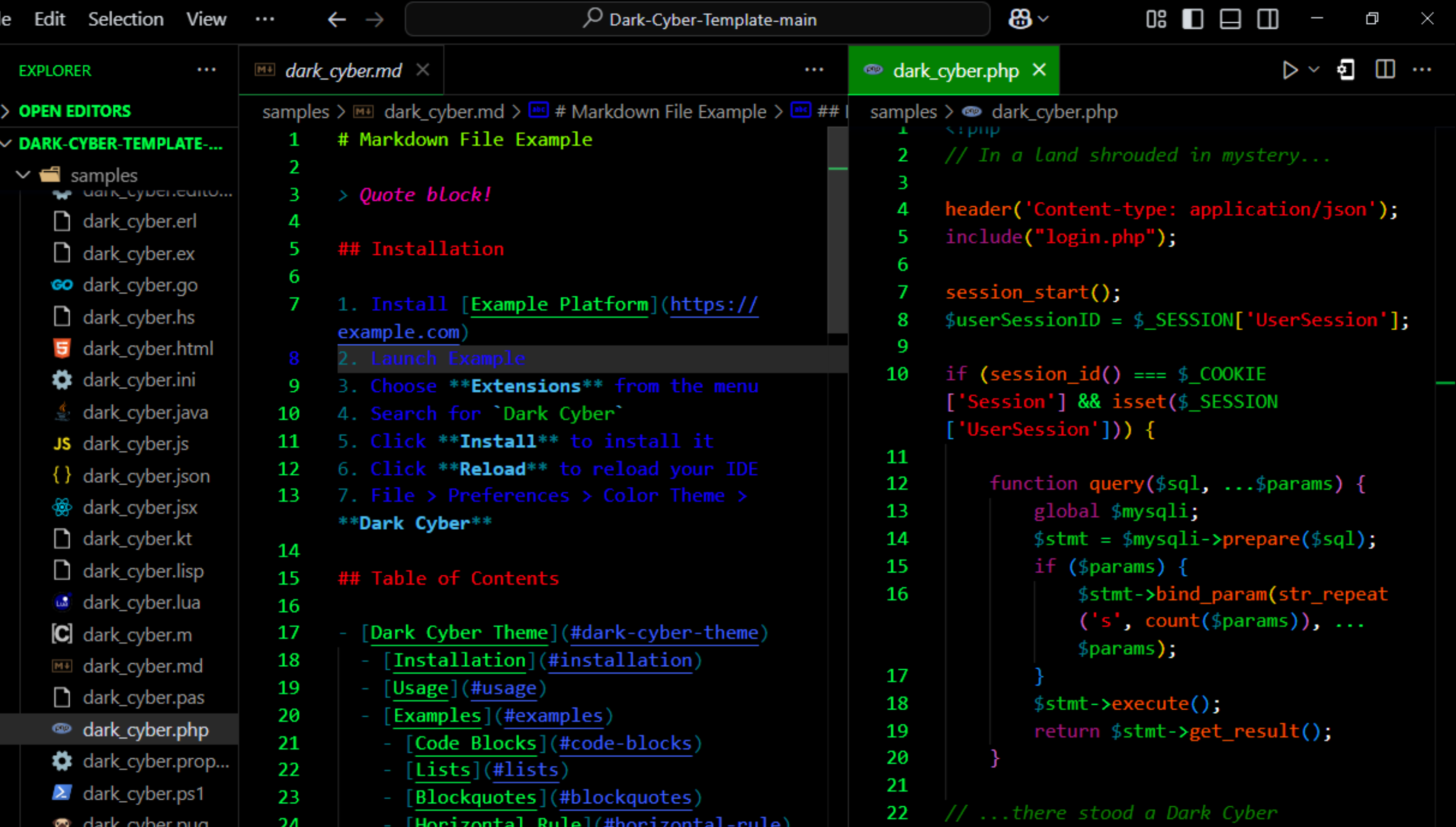This screenshot has width=1456, height=827.
Task: Click the Open Changes icon in editor toolbar
Action: click(x=1346, y=70)
